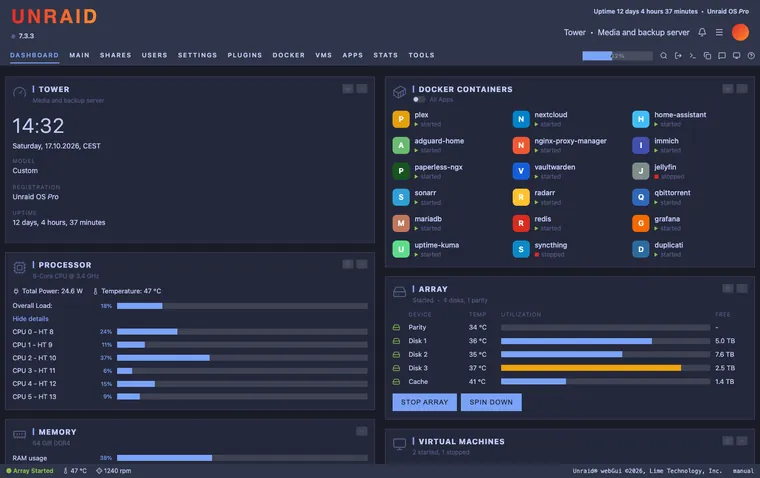The width and height of the screenshot is (760, 478).
Task: Open the USERS tab
Action: pyautogui.click(x=155, y=55)
